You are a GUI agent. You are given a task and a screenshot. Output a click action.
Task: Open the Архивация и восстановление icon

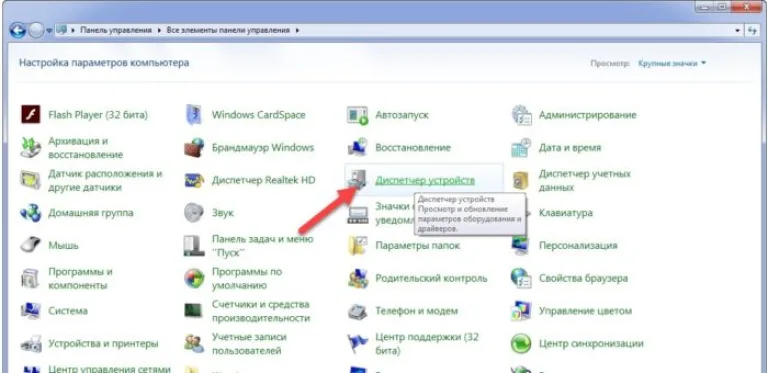30,148
